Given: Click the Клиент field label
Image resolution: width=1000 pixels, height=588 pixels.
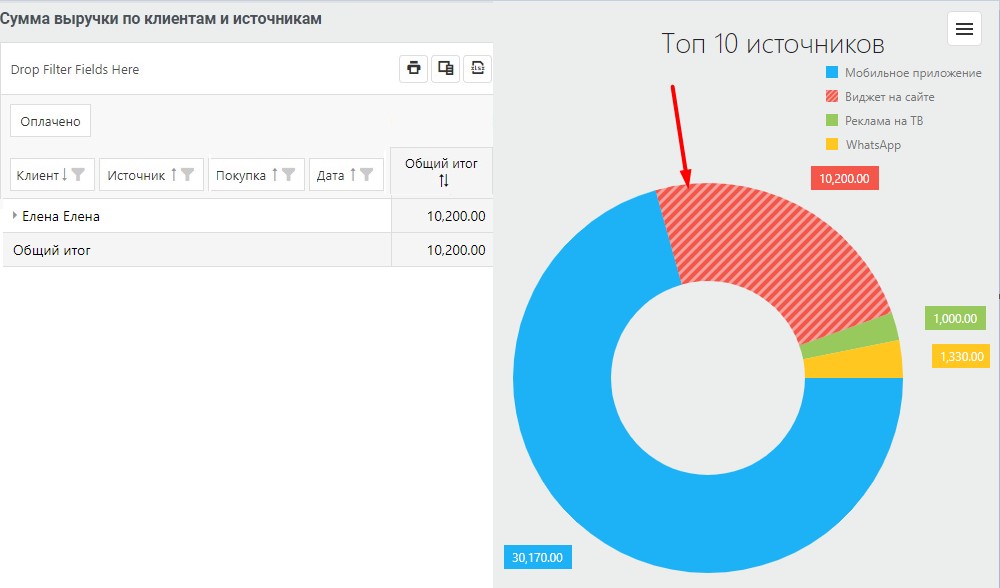Looking at the screenshot, I should pyautogui.click(x=37, y=175).
